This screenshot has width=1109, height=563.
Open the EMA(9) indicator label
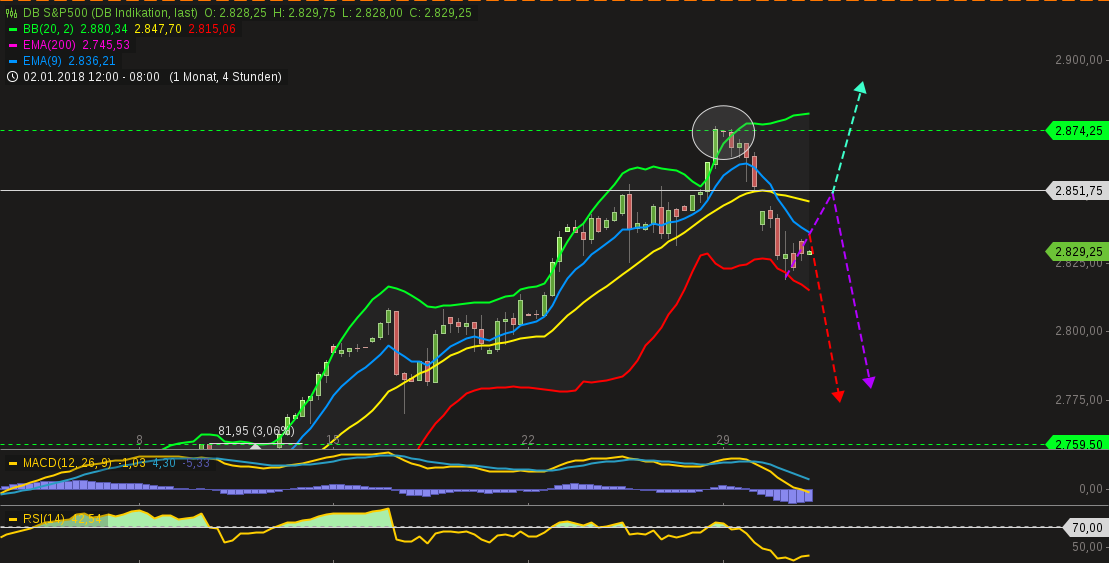[x=42, y=61]
